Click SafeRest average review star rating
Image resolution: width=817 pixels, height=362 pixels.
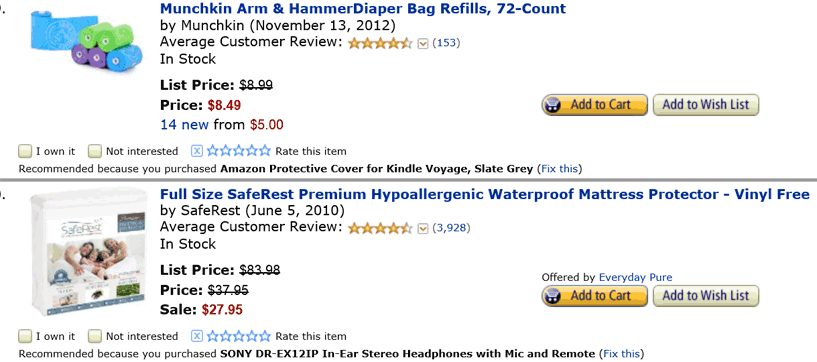click(380, 228)
